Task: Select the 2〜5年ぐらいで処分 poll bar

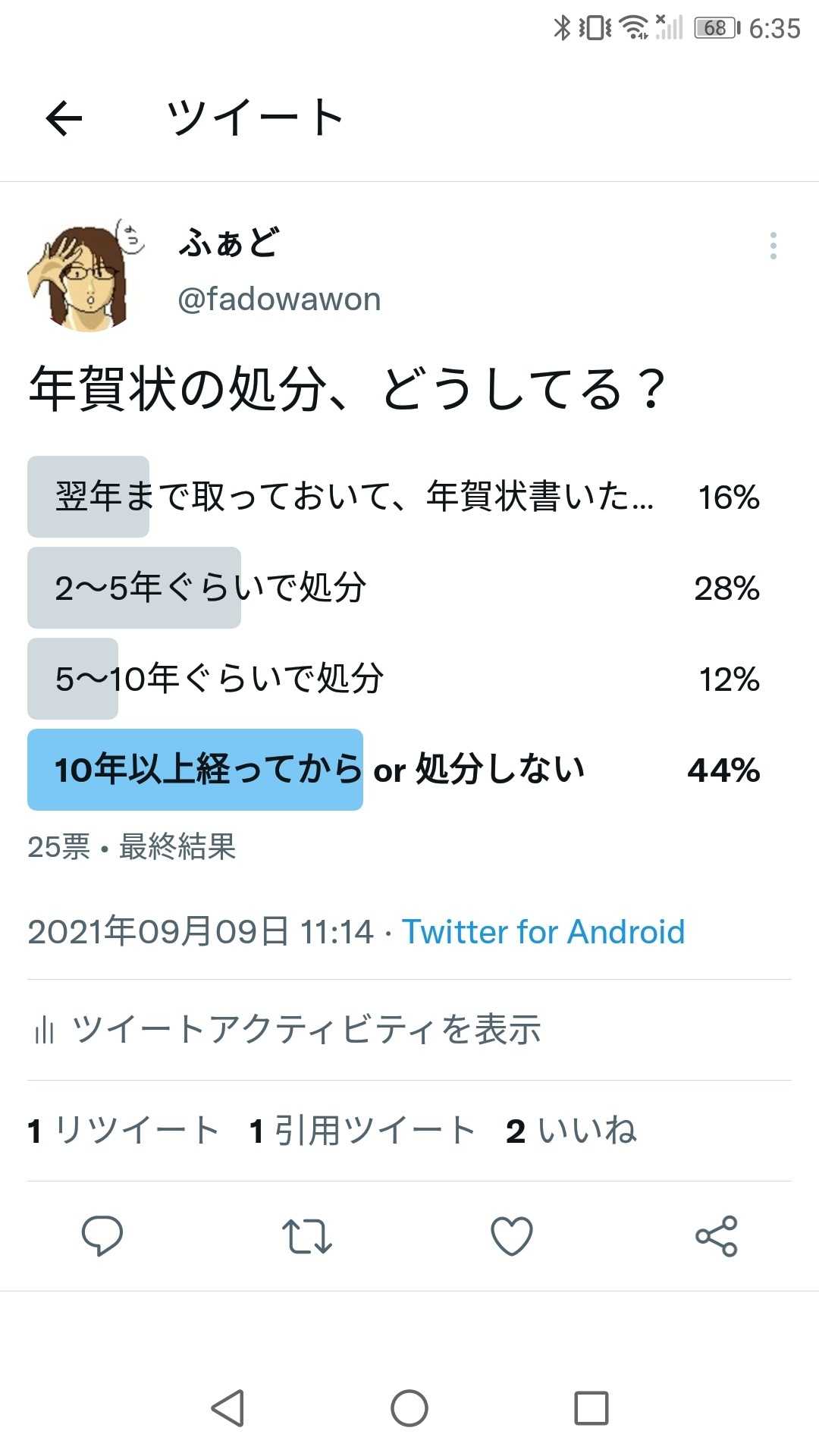Action: 394,588
